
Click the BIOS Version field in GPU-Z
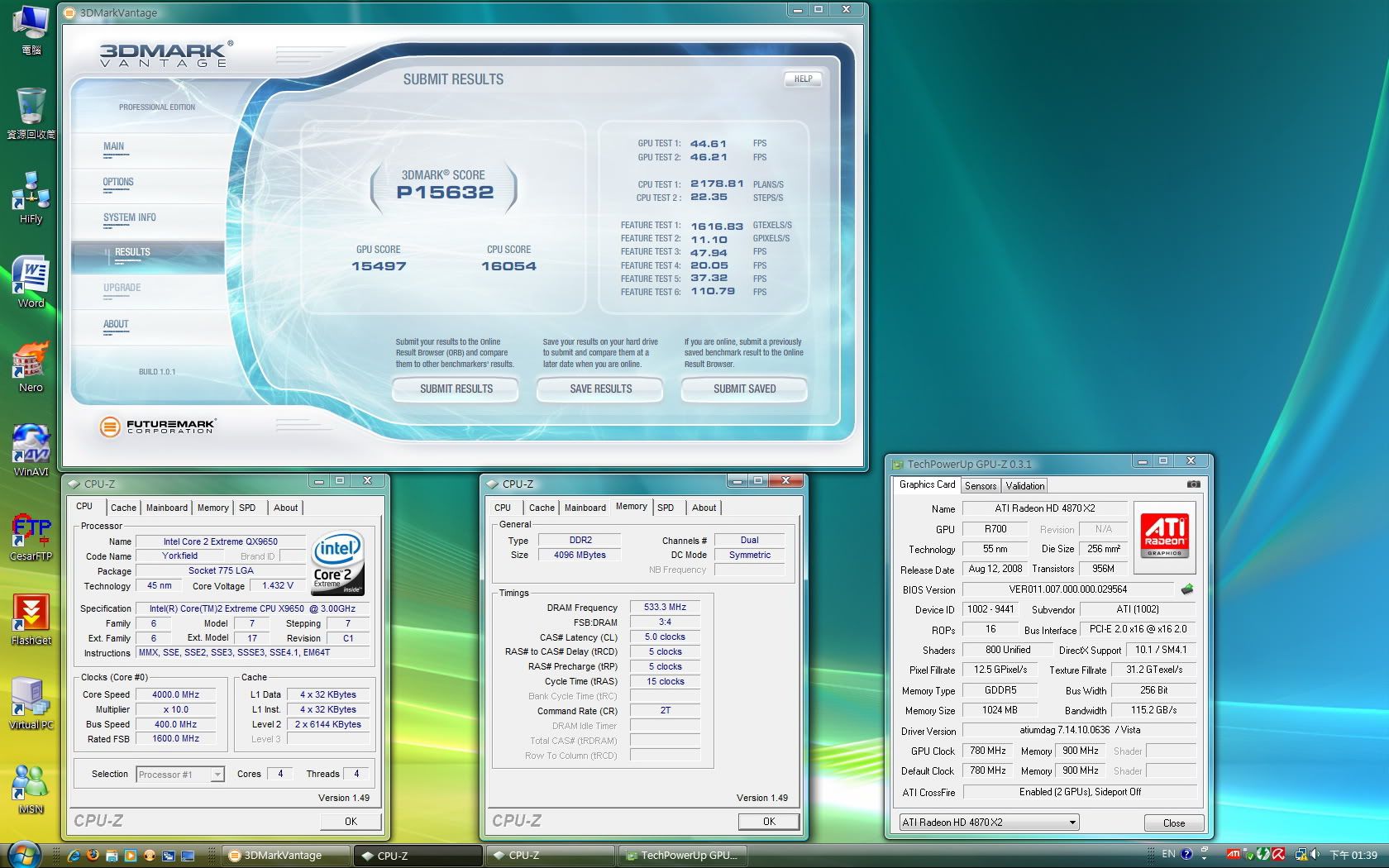click(x=1067, y=589)
